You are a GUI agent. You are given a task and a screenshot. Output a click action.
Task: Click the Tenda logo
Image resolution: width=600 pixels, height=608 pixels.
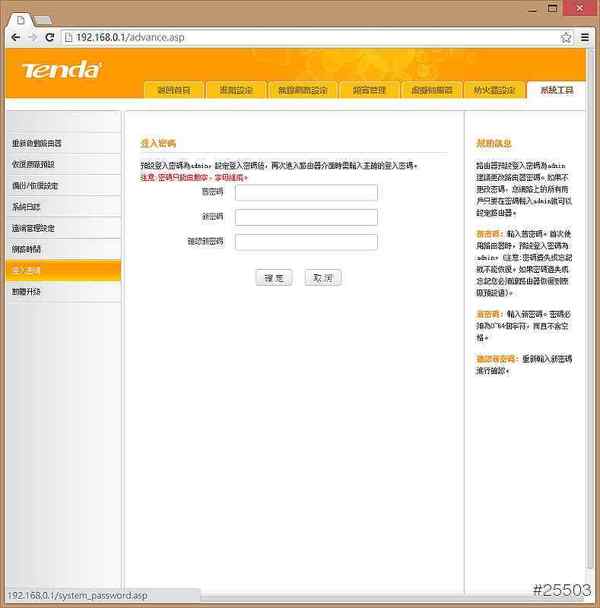[61, 71]
